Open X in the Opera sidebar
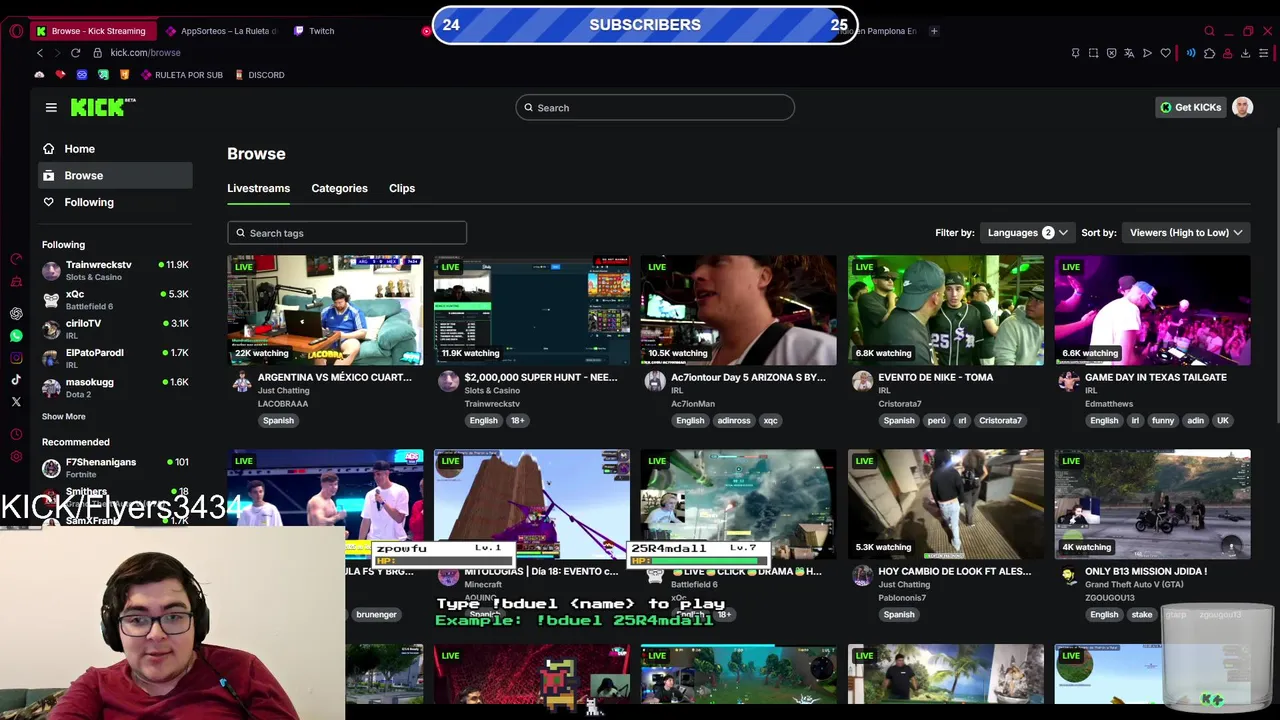Screen dimensions: 1280x720 (x=16, y=402)
